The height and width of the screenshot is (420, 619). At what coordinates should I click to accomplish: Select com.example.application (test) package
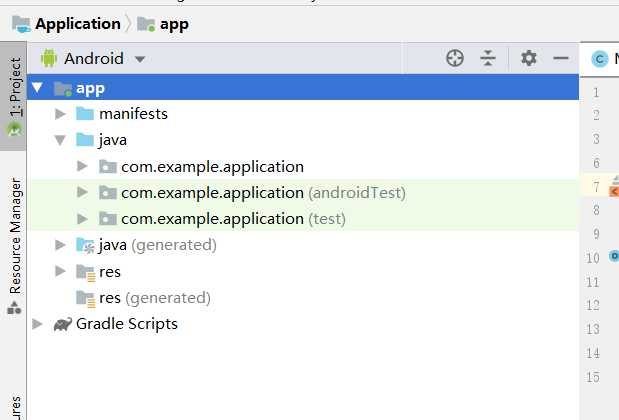coord(233,219)
